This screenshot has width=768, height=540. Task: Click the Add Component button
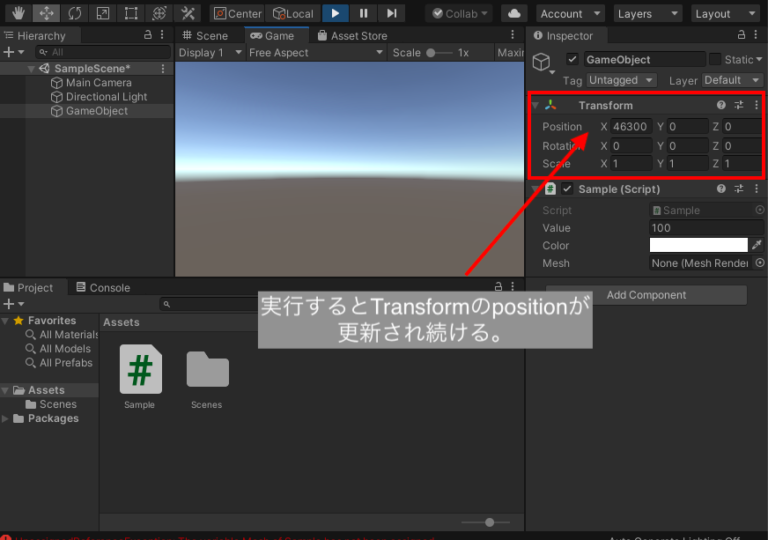646,295
